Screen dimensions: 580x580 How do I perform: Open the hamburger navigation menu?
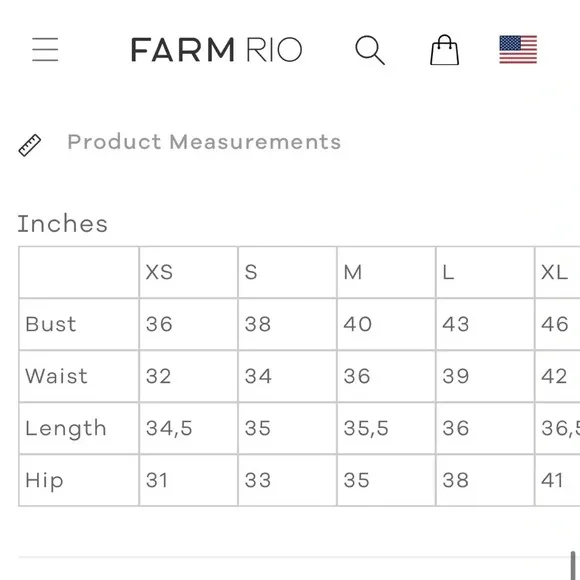point(45,49)
